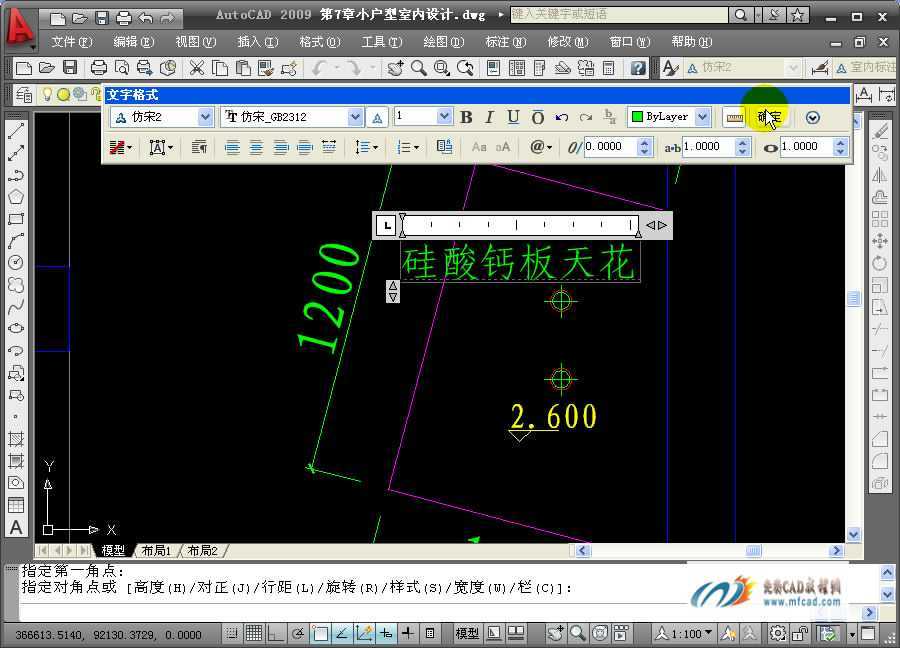Open the ByLayer color dropdown
Viewport: 900px width, 648px height.
pos(703,117)
